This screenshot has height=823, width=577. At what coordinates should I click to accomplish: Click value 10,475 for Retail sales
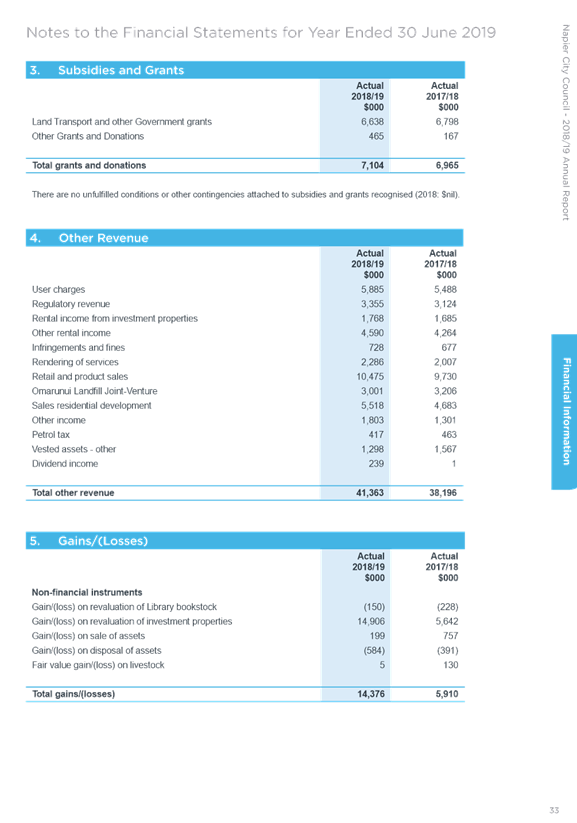(x=370, y=377)
